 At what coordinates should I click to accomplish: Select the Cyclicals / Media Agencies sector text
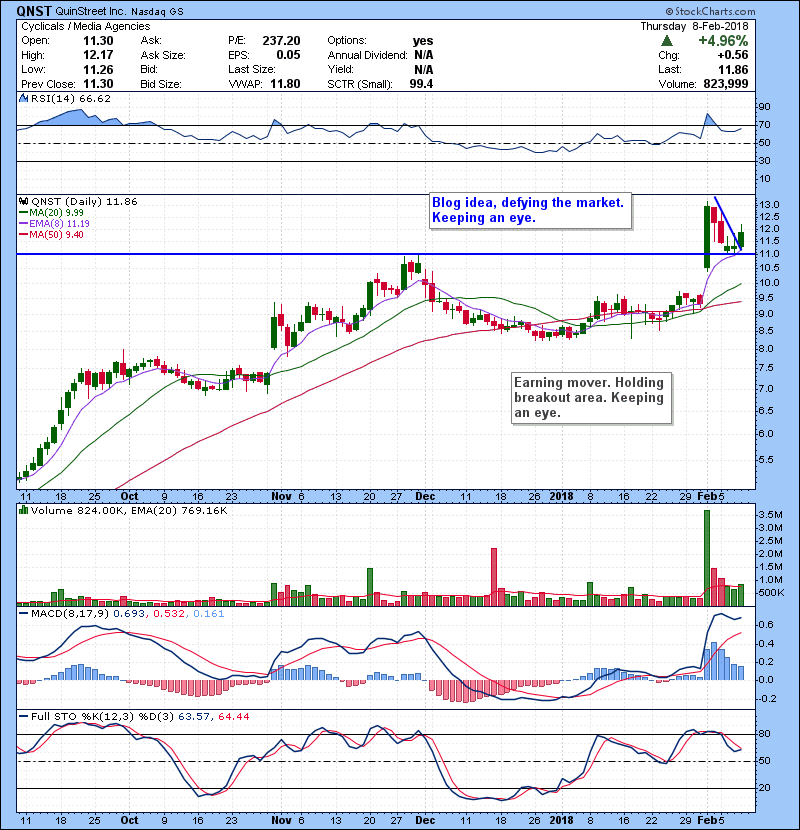[x=86, y=26]
